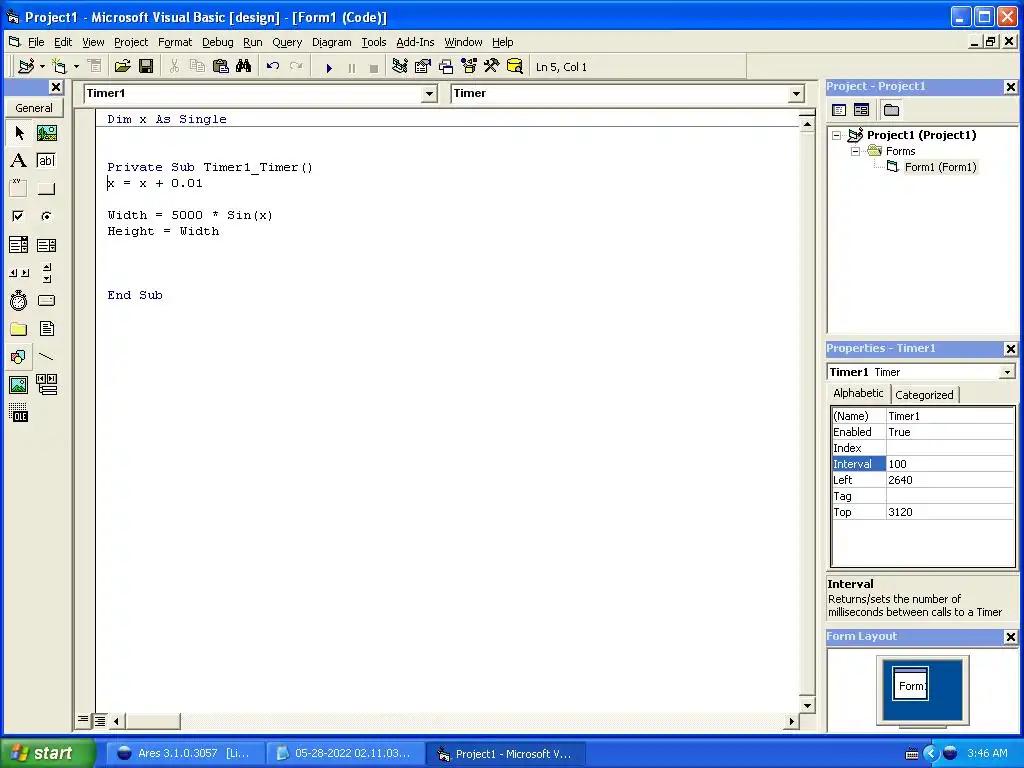Viewport: 1024px width, 768px height.
Task: Select the CheckBox control tool
Action: click(19, 216)
